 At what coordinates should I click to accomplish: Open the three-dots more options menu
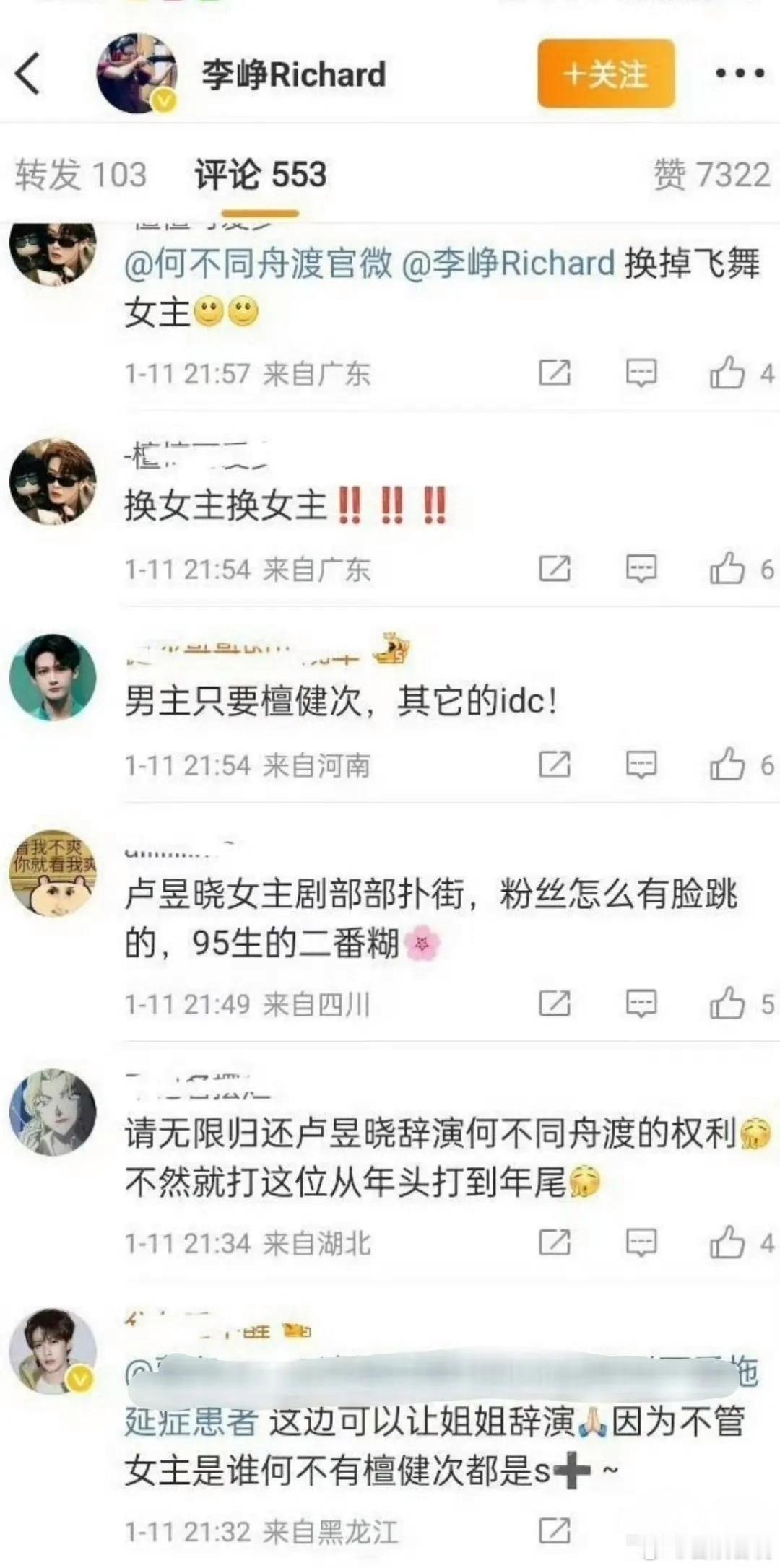point(740,74)
